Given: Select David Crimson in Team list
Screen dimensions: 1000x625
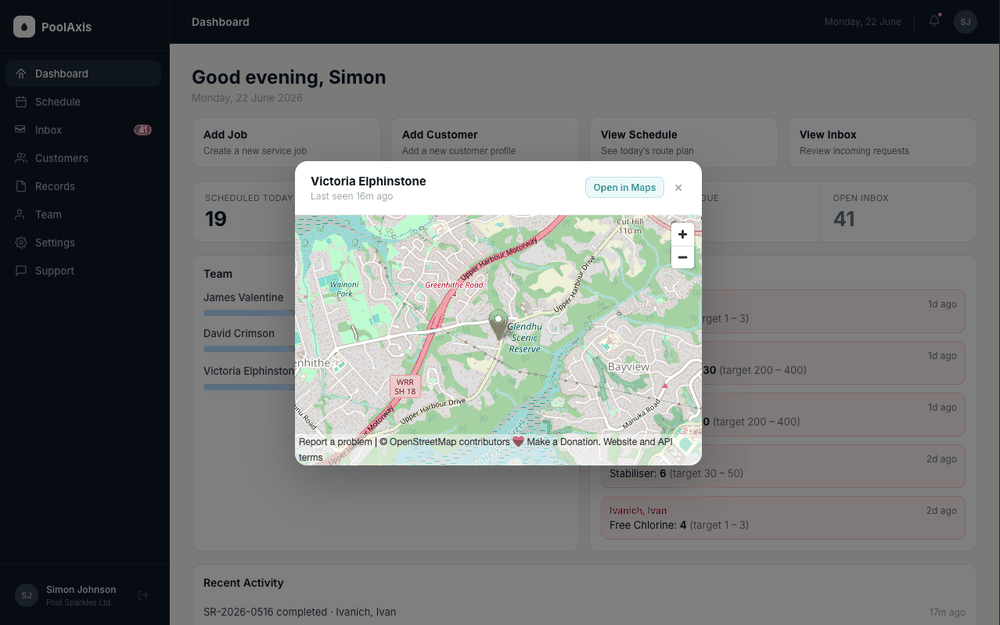Looking at the screenshot, I should (x=239, y=333).
